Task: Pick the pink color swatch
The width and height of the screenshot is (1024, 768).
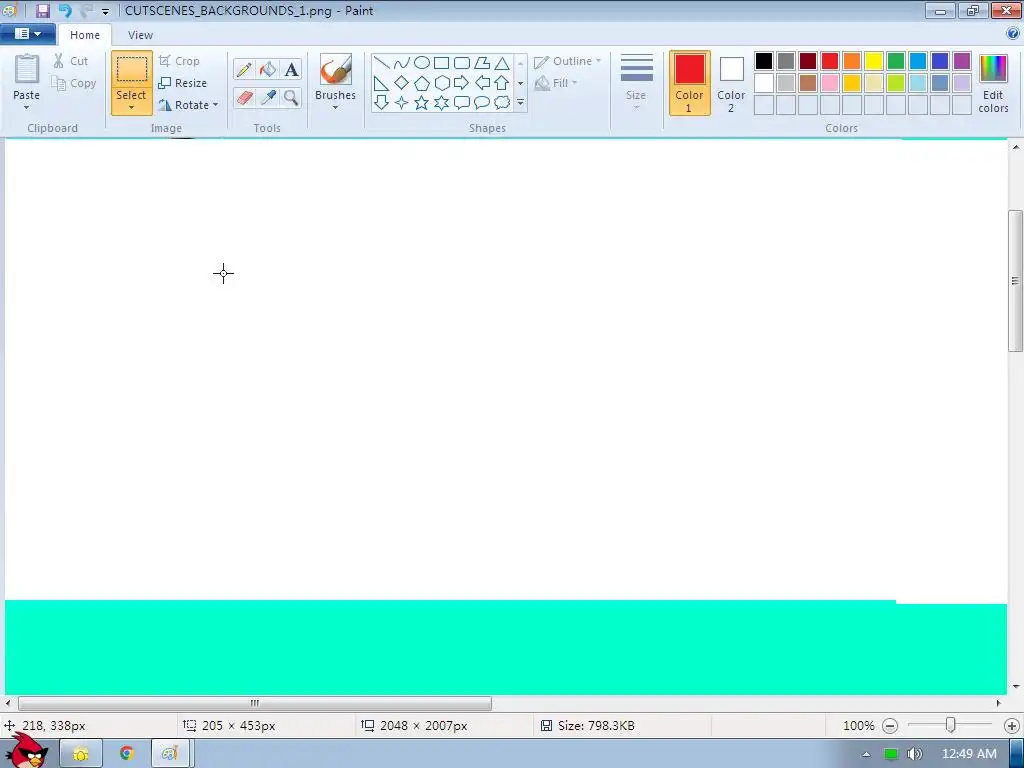Action: [830, 83]
